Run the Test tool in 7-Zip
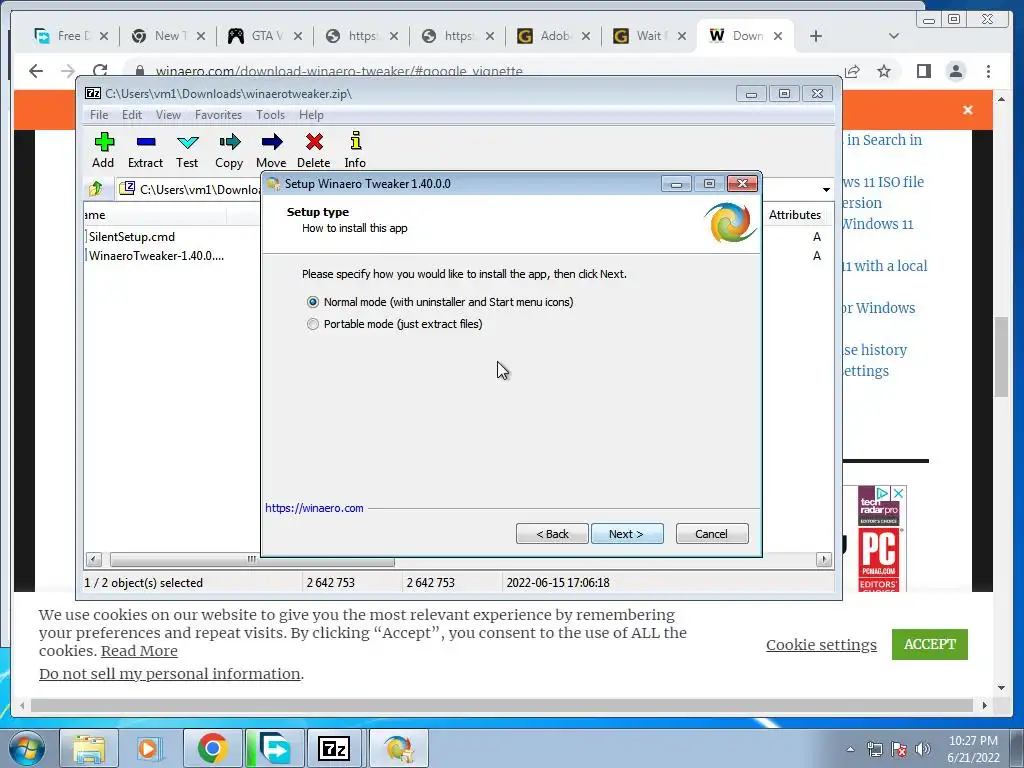1024x768 pixels. point(187,142)
